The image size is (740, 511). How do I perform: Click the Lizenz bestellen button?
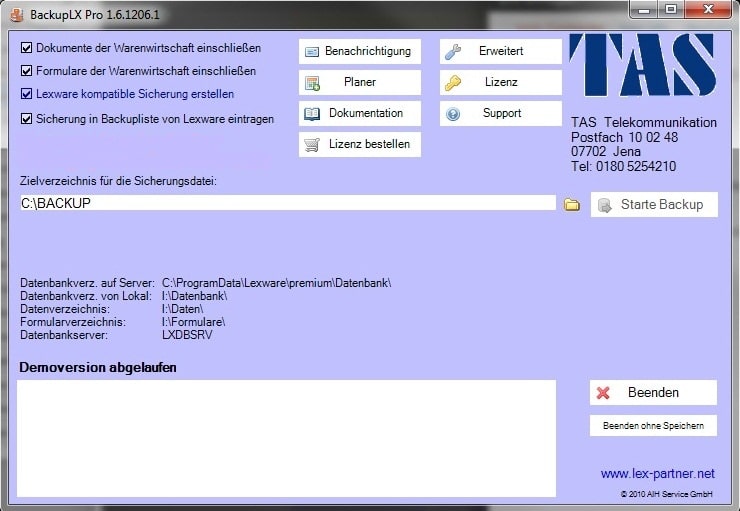coord(360,144)
